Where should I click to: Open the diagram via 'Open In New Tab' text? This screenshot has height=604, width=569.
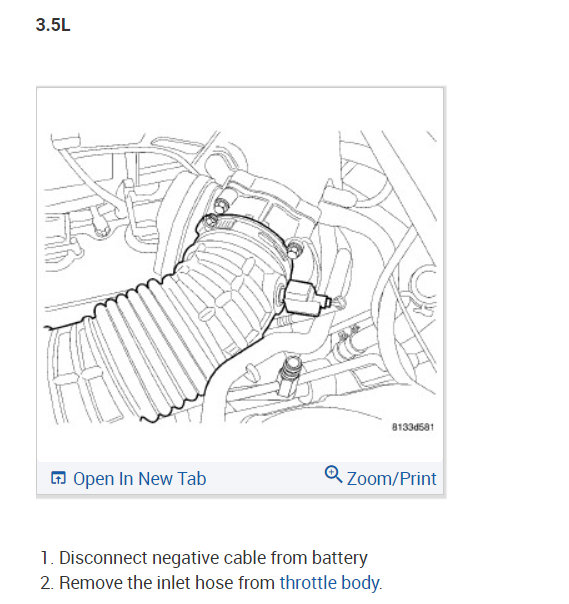(139, 479)
